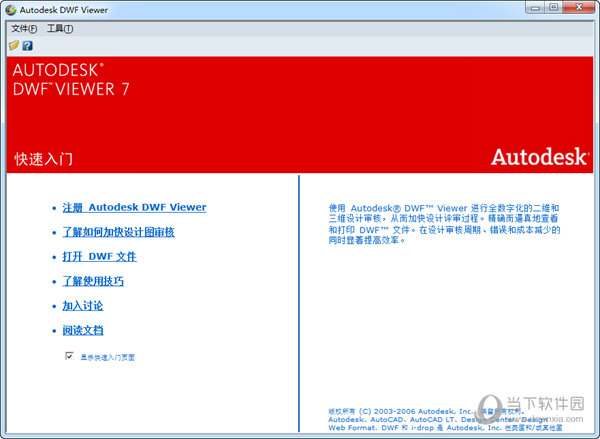Open the 工具(T) menu

click(x=60, y=29)
